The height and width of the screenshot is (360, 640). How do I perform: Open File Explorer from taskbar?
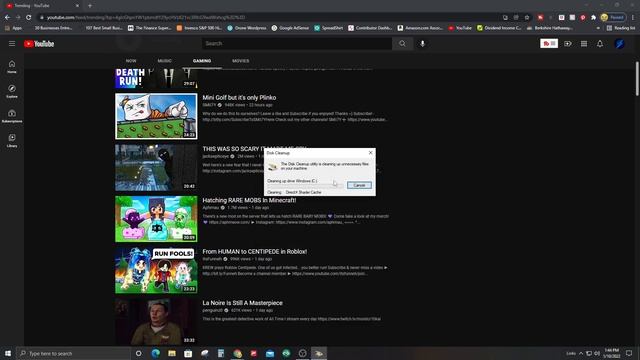click(172, 353)
